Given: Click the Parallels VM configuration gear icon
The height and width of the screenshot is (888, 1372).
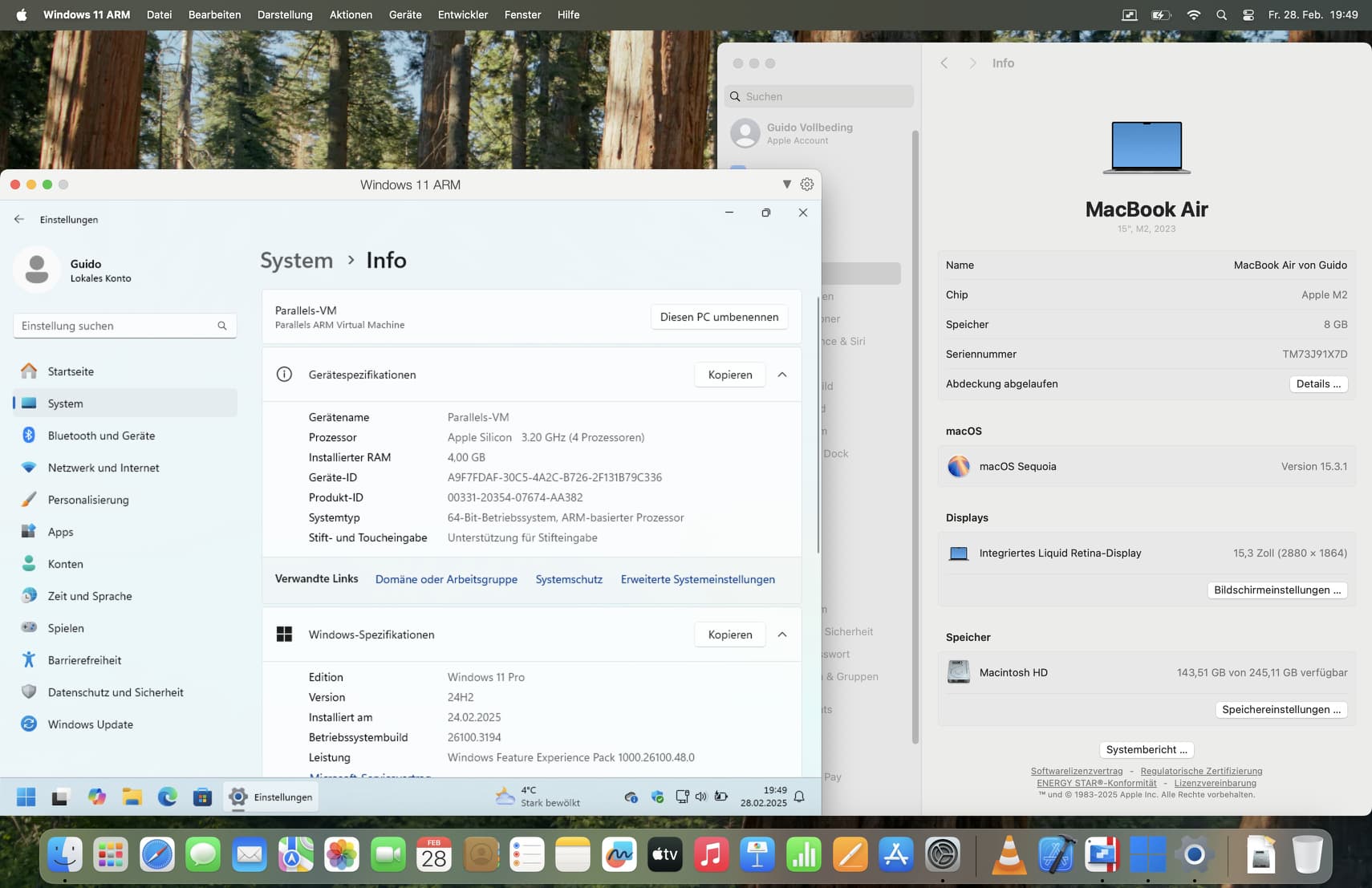Looking at the screenshot, I should click(806, 184).
